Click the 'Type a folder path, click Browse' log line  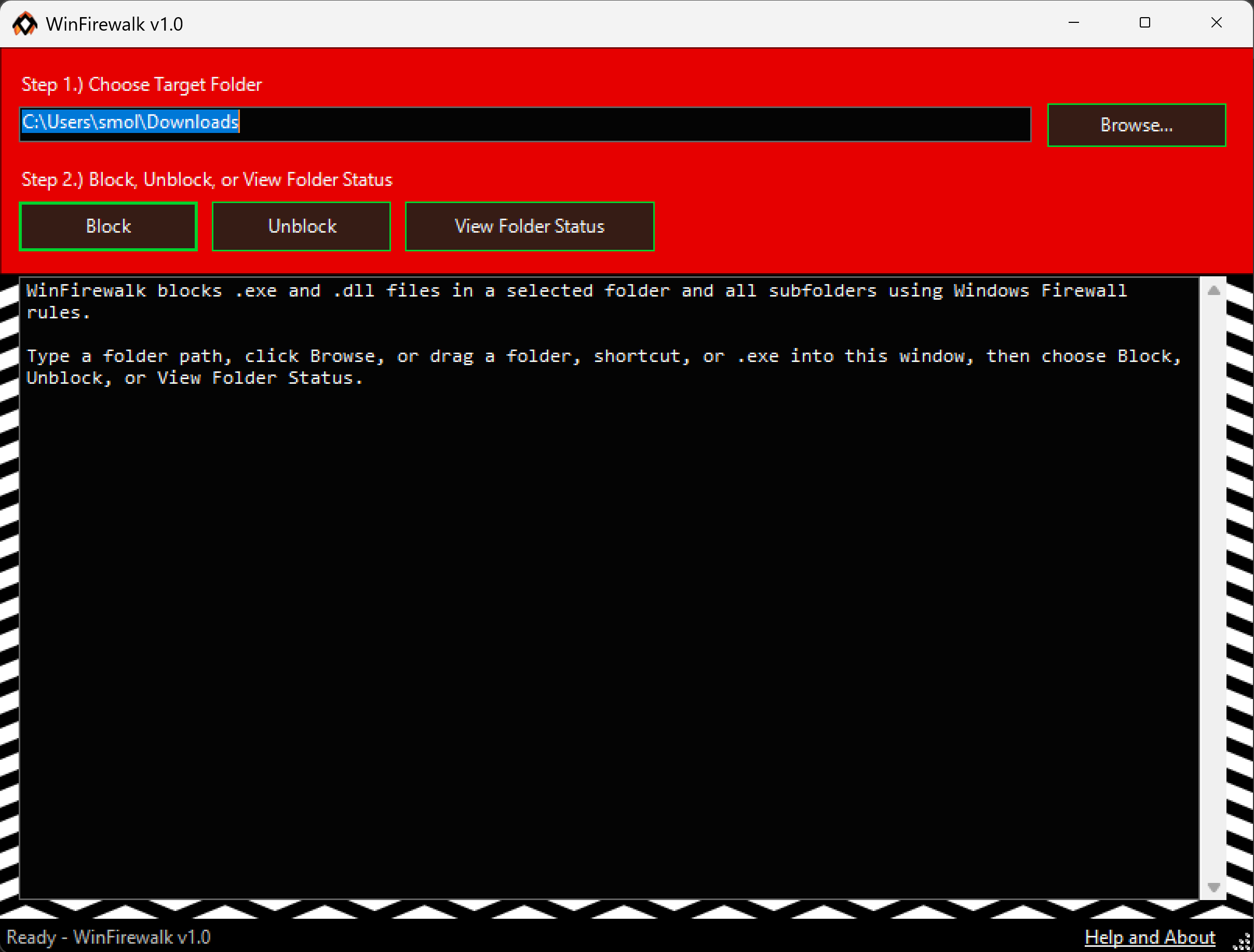(x=604, y=367)
